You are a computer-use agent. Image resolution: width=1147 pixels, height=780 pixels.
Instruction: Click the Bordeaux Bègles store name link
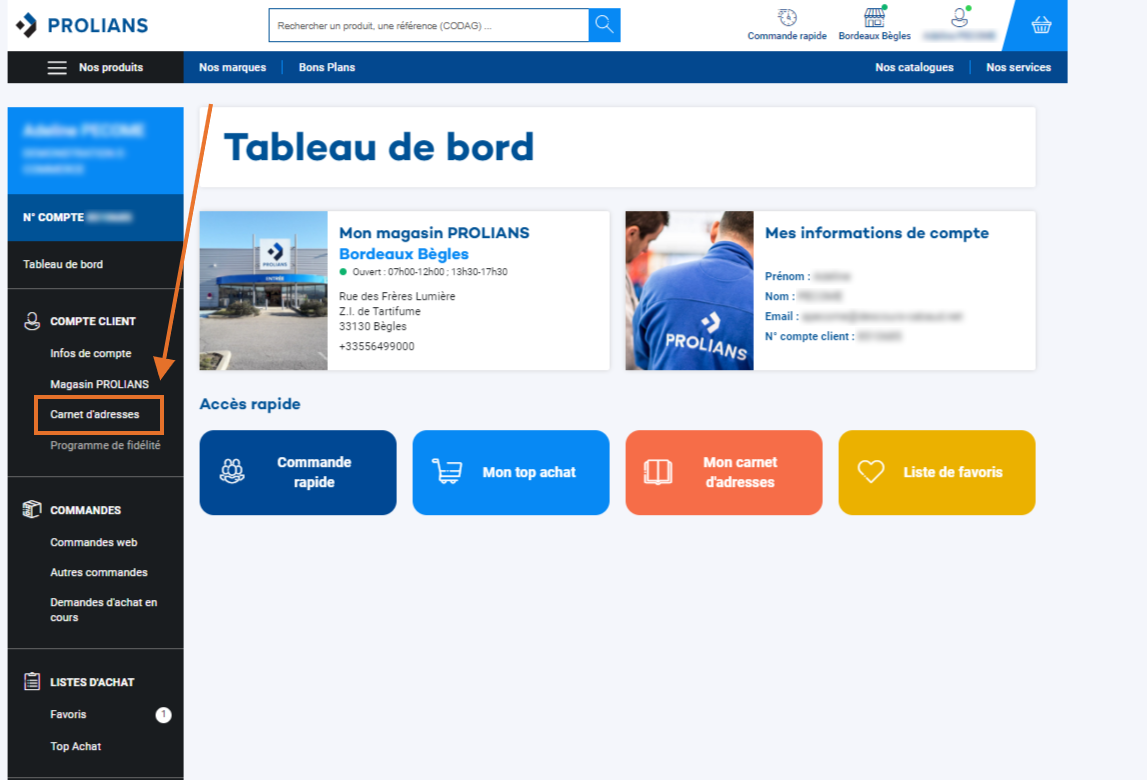click(x=404, y=254)
